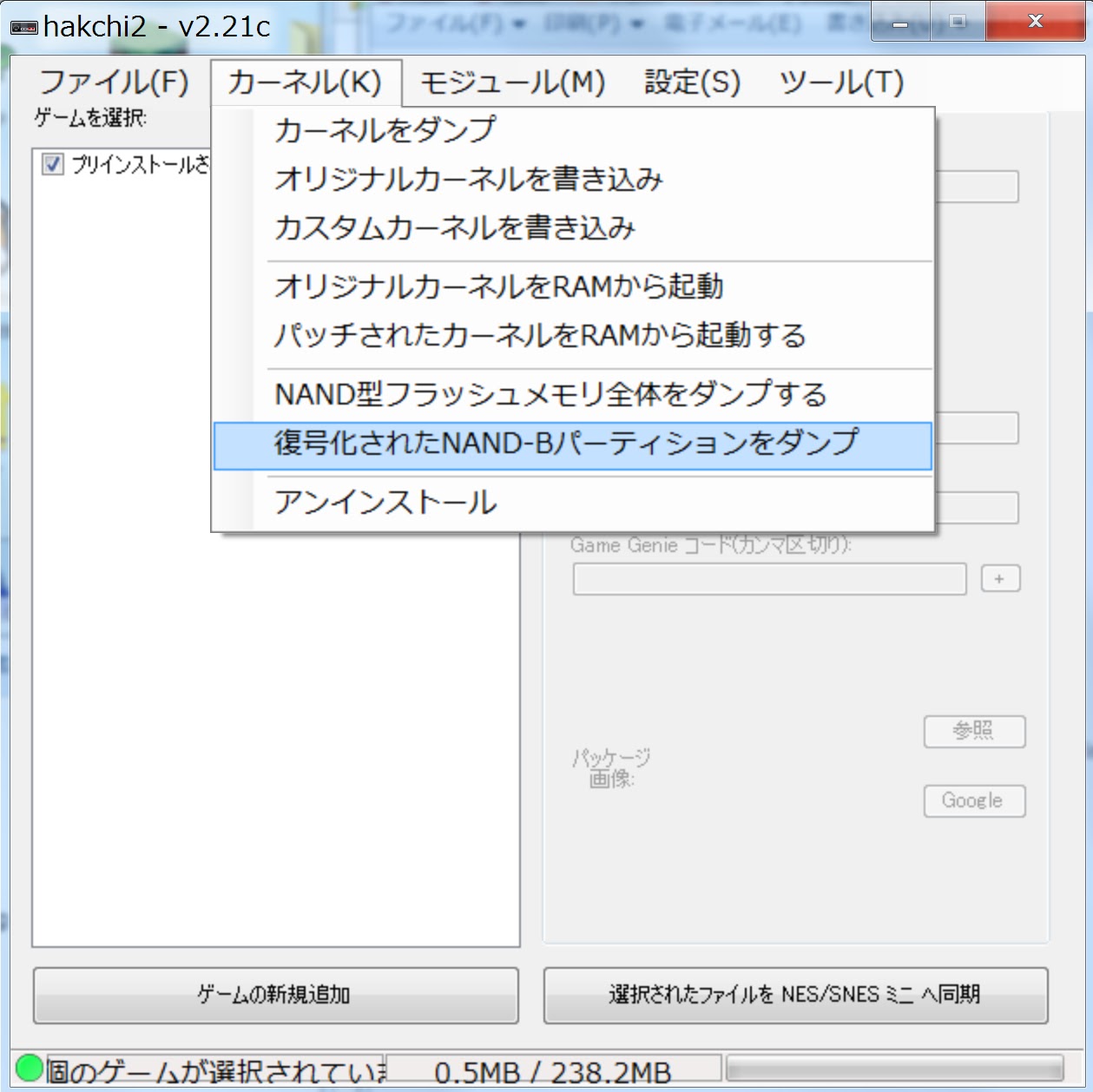Click the 参照 browse button
This screenshot has height=1092, width=1093.
point(974,731)
